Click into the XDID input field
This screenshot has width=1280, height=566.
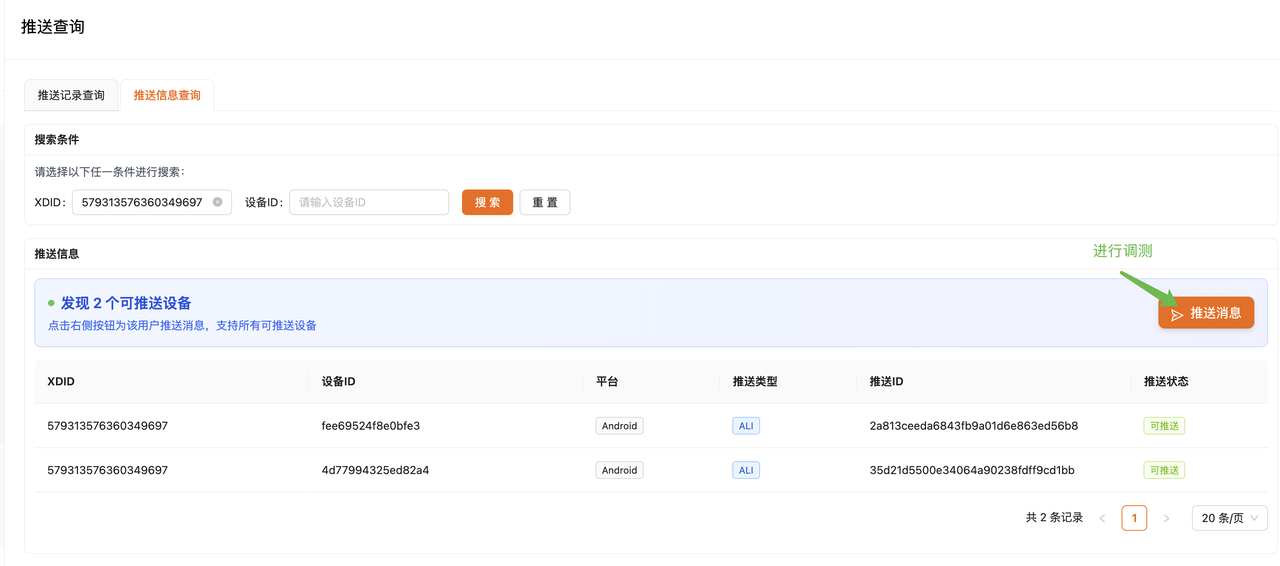point(141,202)
